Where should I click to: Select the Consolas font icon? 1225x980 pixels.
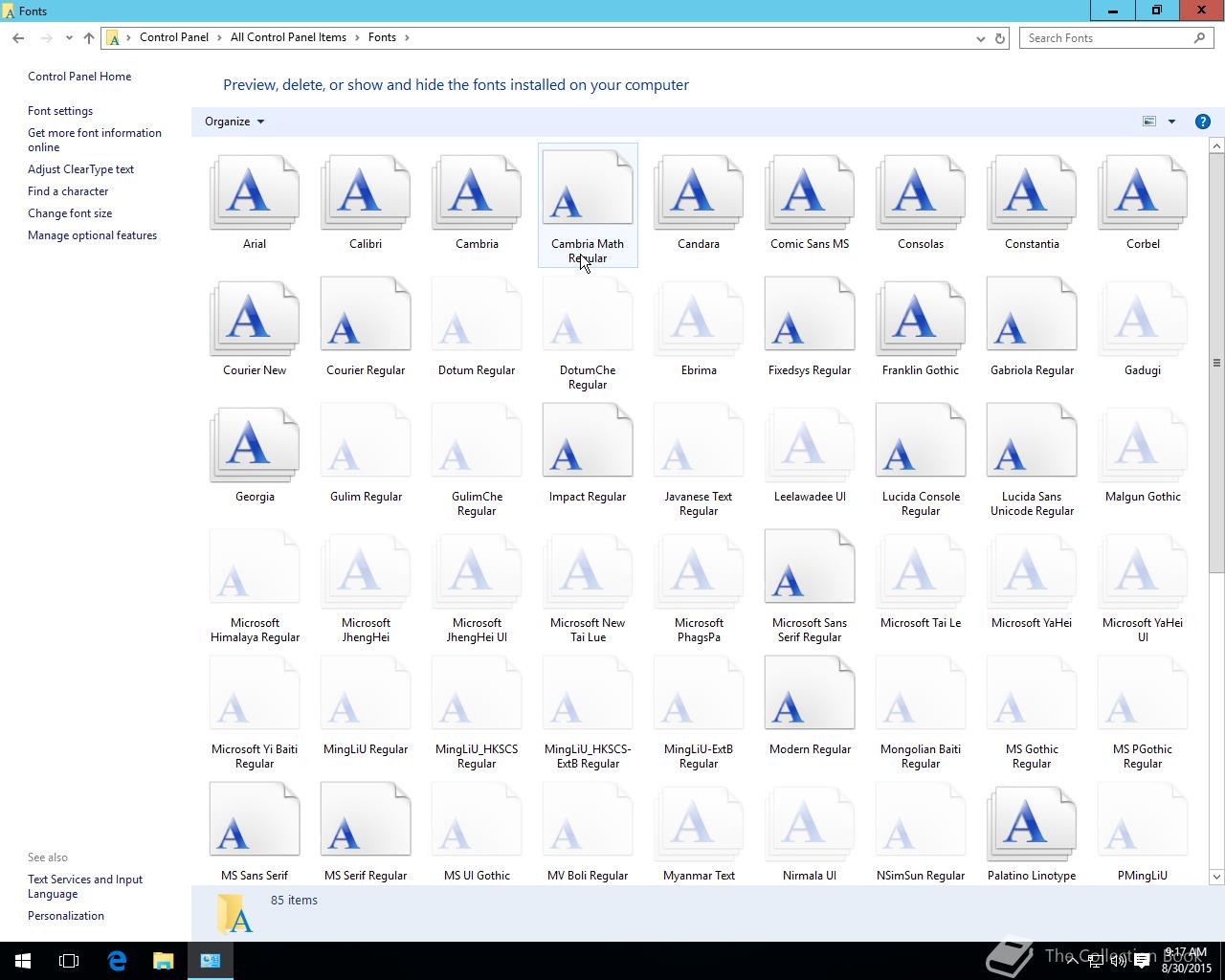[921, 194]
